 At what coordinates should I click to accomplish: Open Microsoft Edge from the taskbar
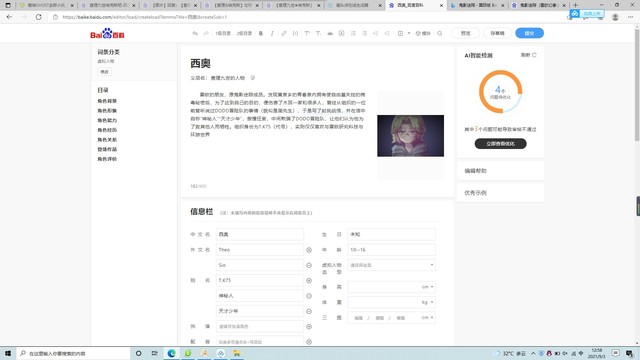171,353
